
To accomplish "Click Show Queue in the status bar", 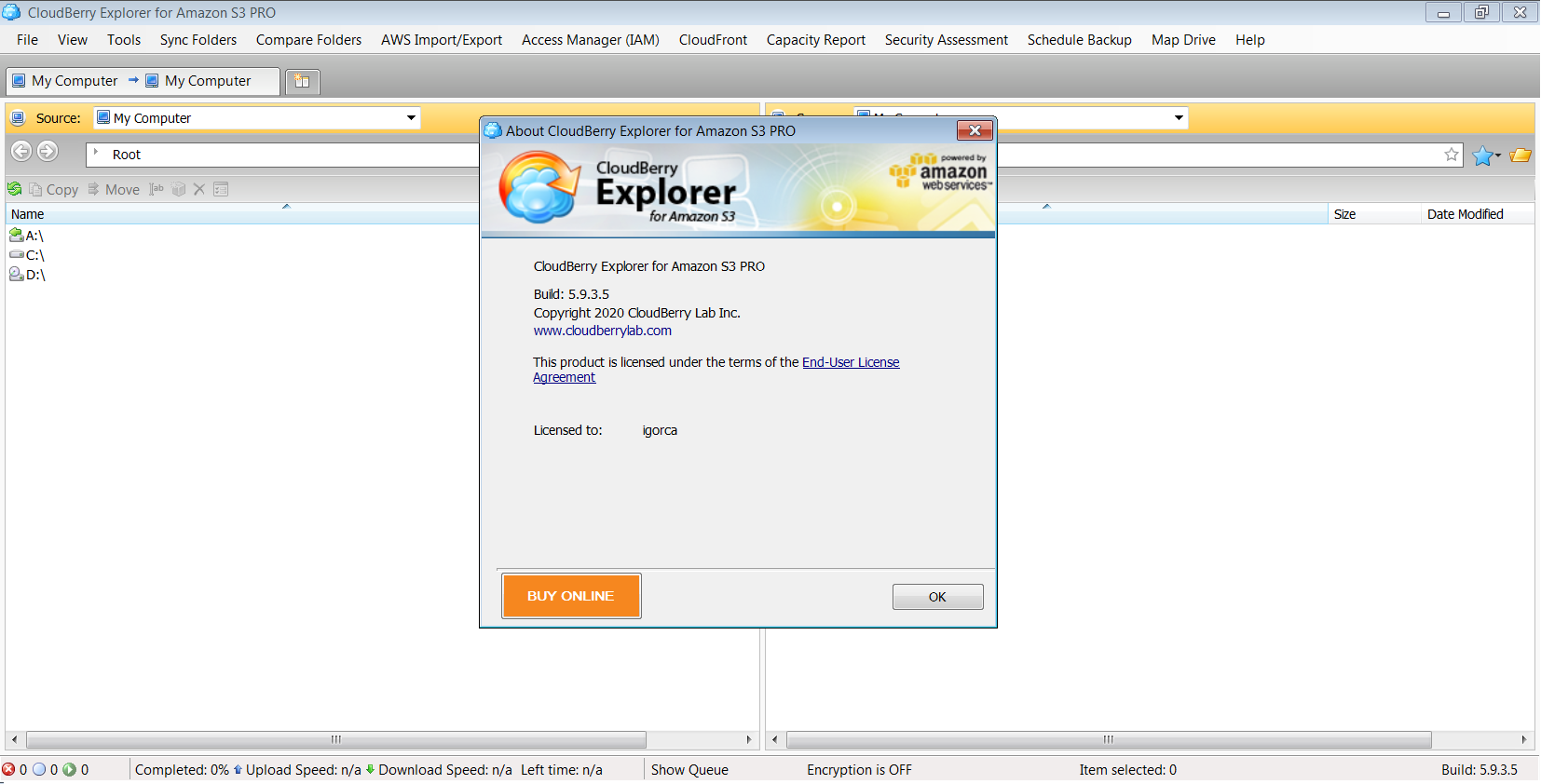I will [x=689, y=770].
